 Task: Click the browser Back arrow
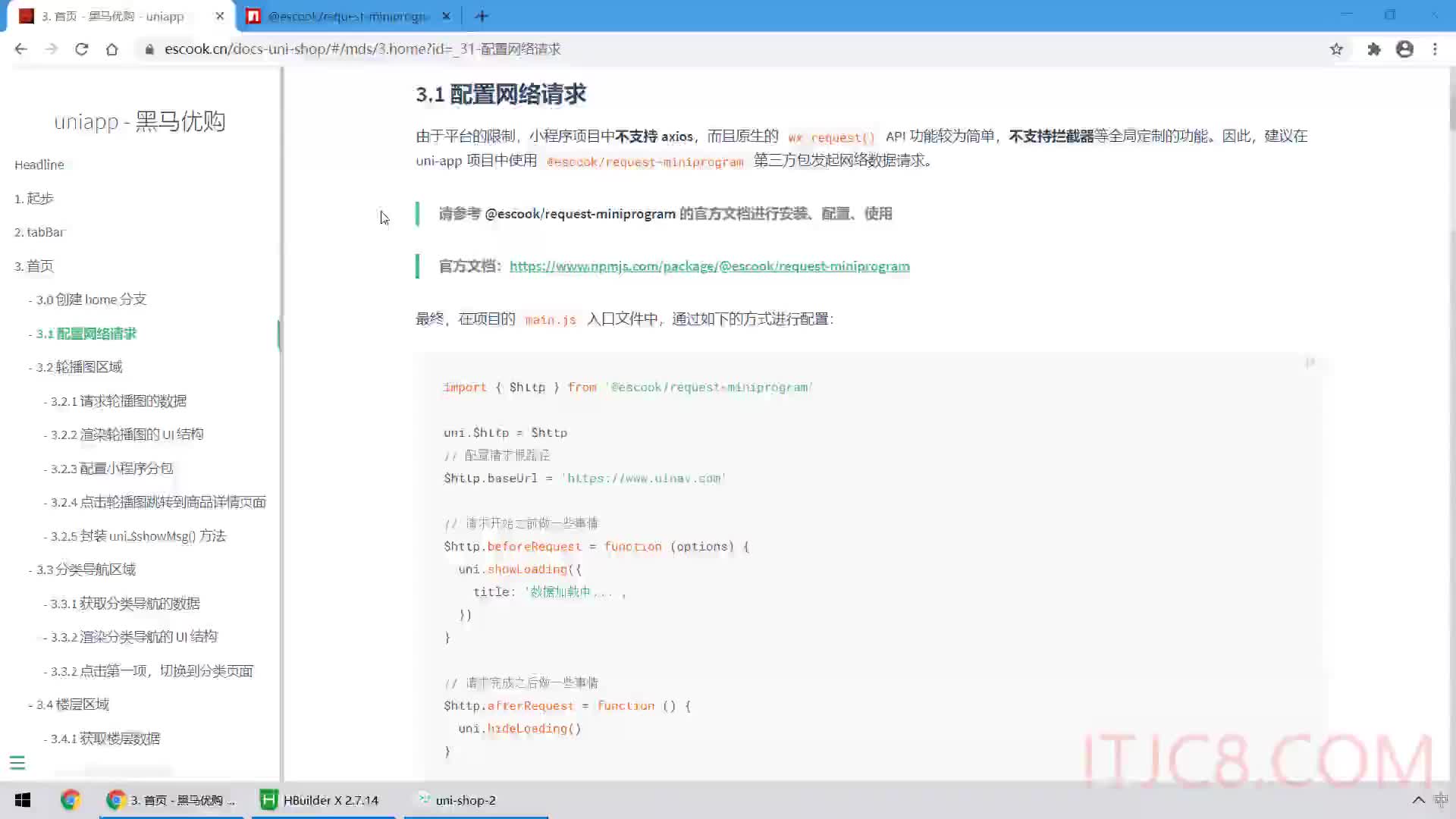click(20, 49)
